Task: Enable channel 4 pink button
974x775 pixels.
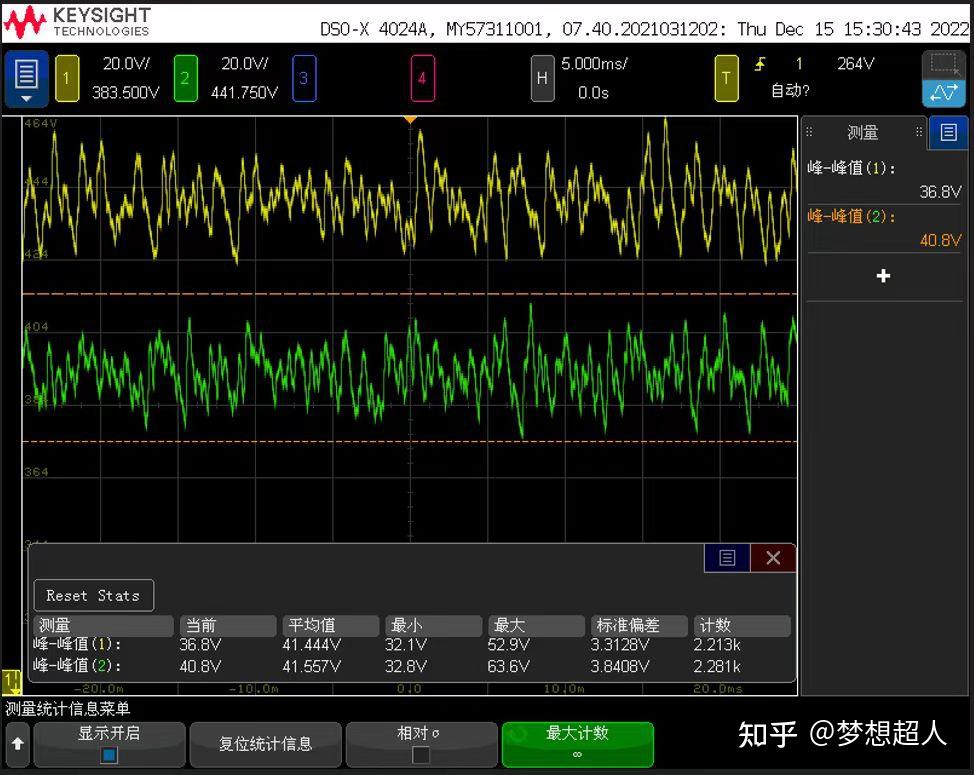Action: (x=422, y=78)
